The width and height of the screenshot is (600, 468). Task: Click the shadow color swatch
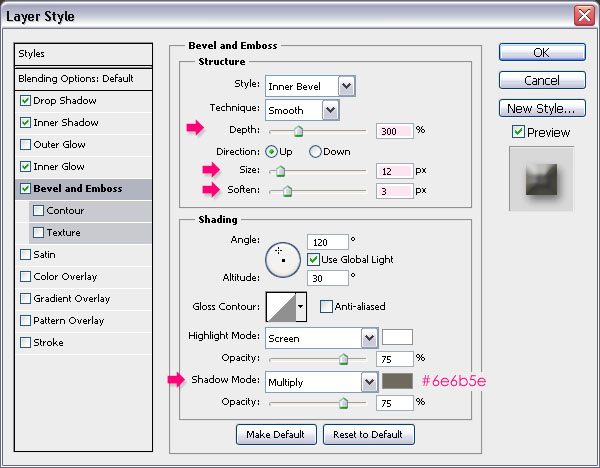pos(397,382)
